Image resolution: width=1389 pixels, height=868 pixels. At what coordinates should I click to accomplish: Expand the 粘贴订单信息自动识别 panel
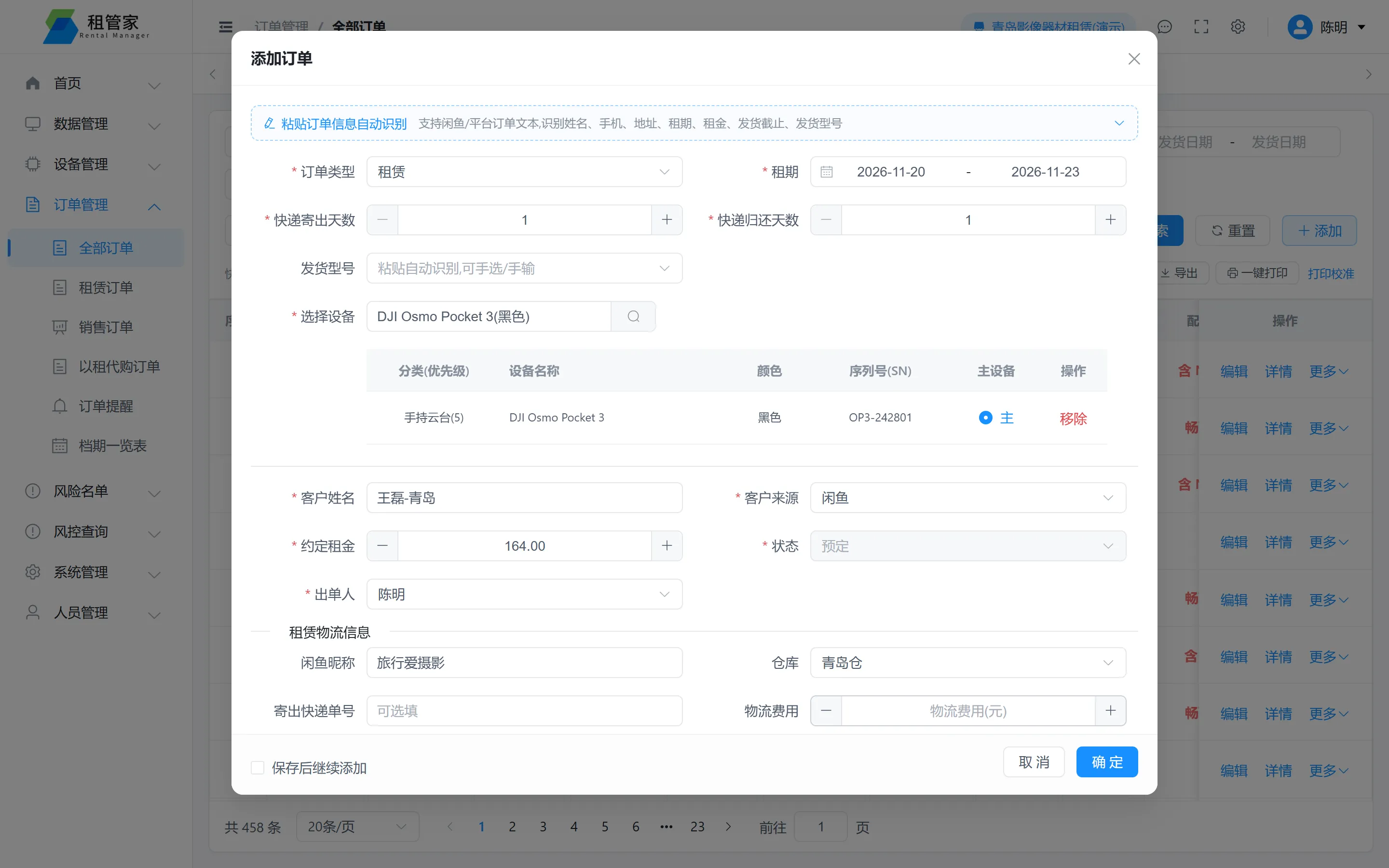pos(694,123)
